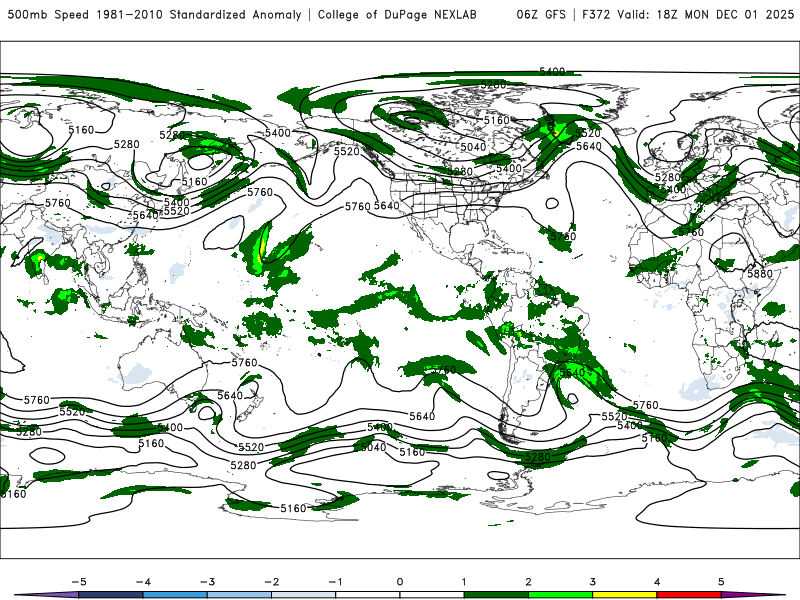Click the colorbar tick label '-5'
Screen dimensions: 800x600
(79, 582)
